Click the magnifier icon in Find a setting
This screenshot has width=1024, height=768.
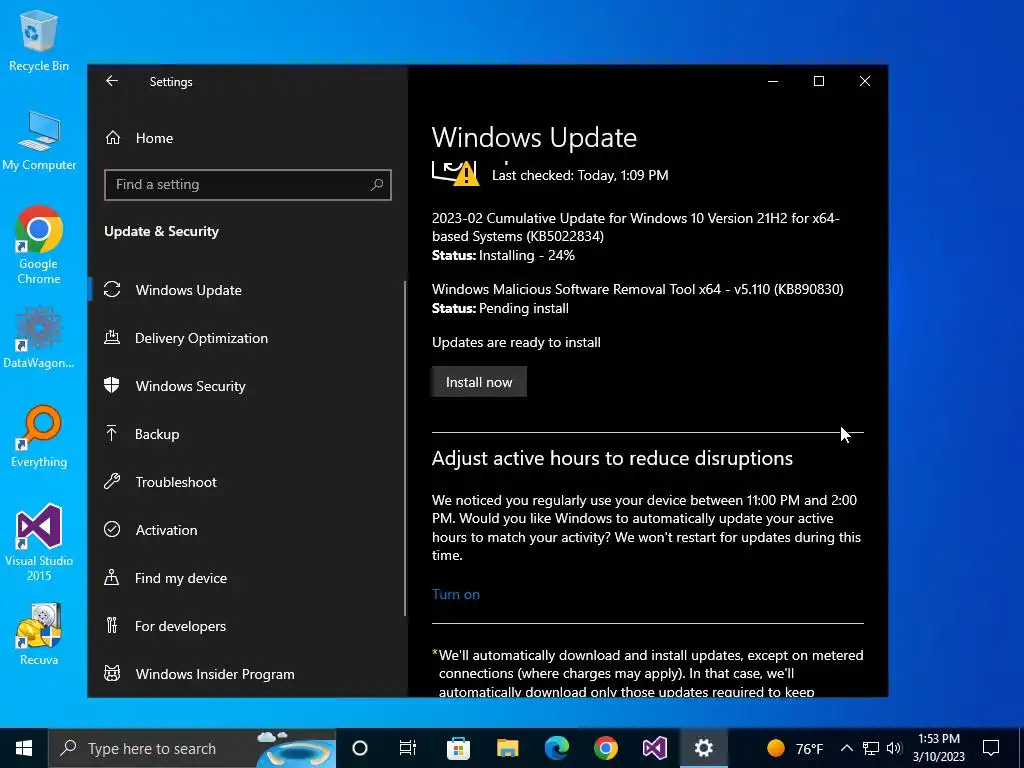(377, 185)
